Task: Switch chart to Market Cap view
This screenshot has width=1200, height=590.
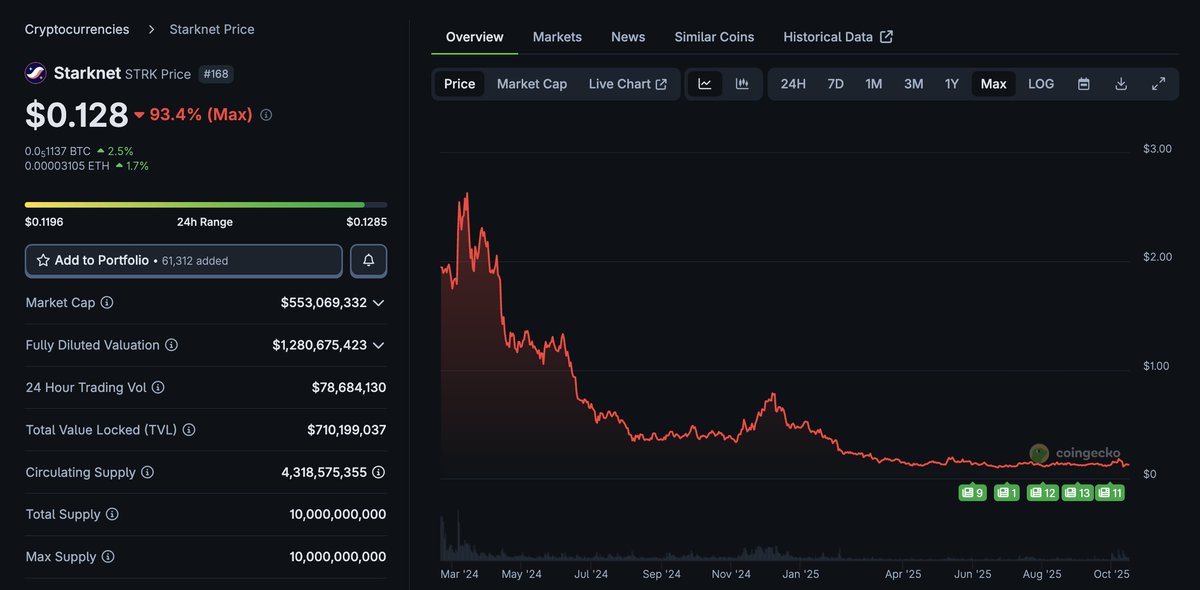Action: point(532,84)
